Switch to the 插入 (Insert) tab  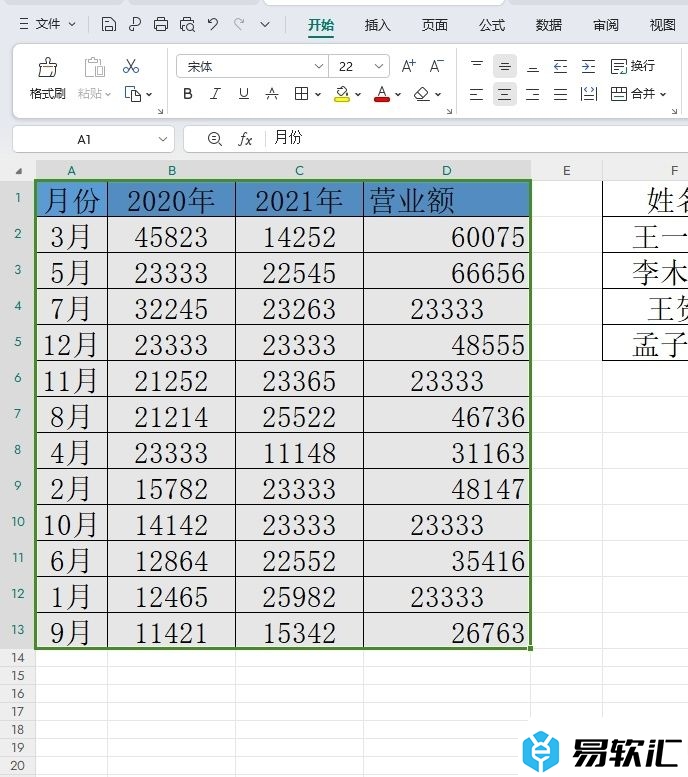click(378, 25)
